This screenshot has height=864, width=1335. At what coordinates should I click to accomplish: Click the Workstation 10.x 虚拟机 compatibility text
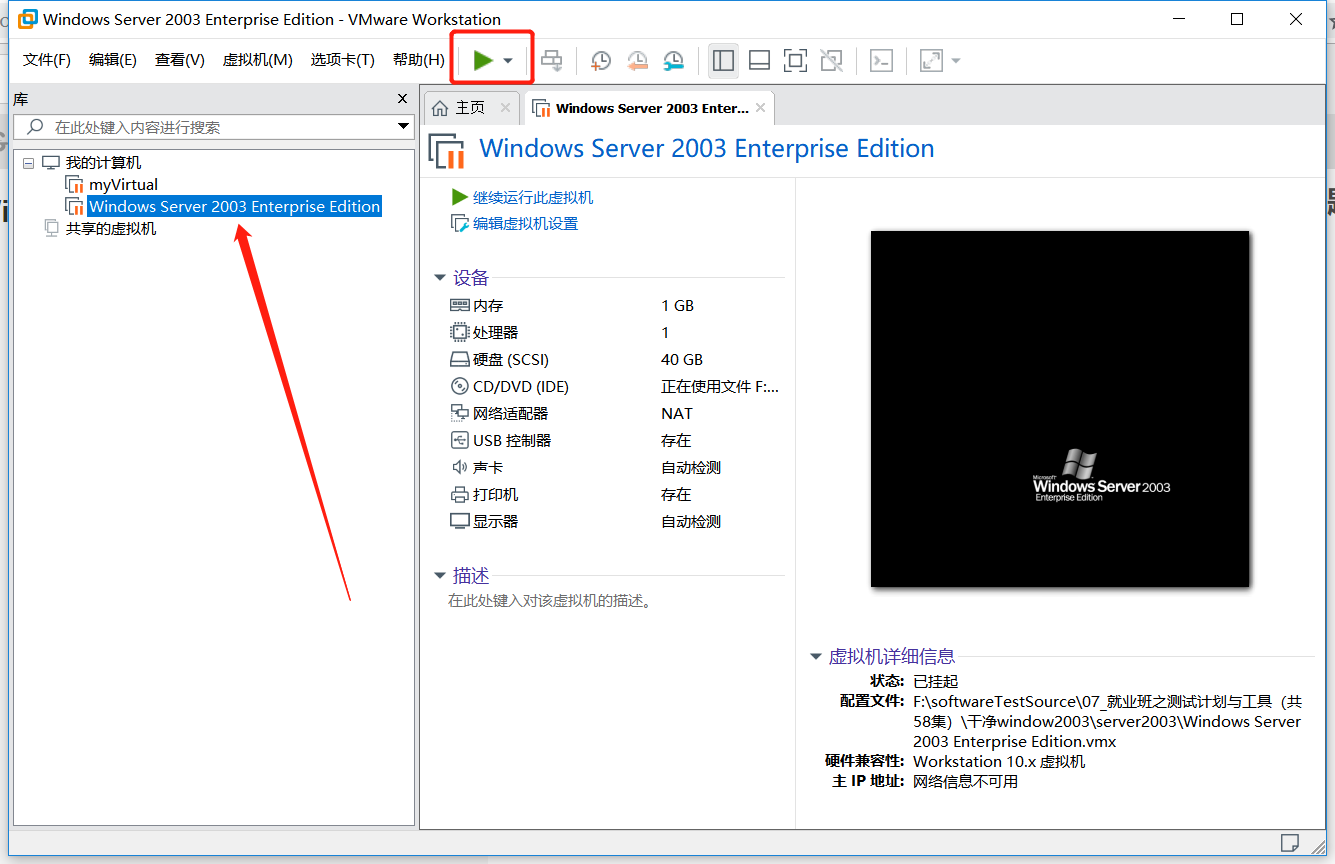tap(999, 761)
